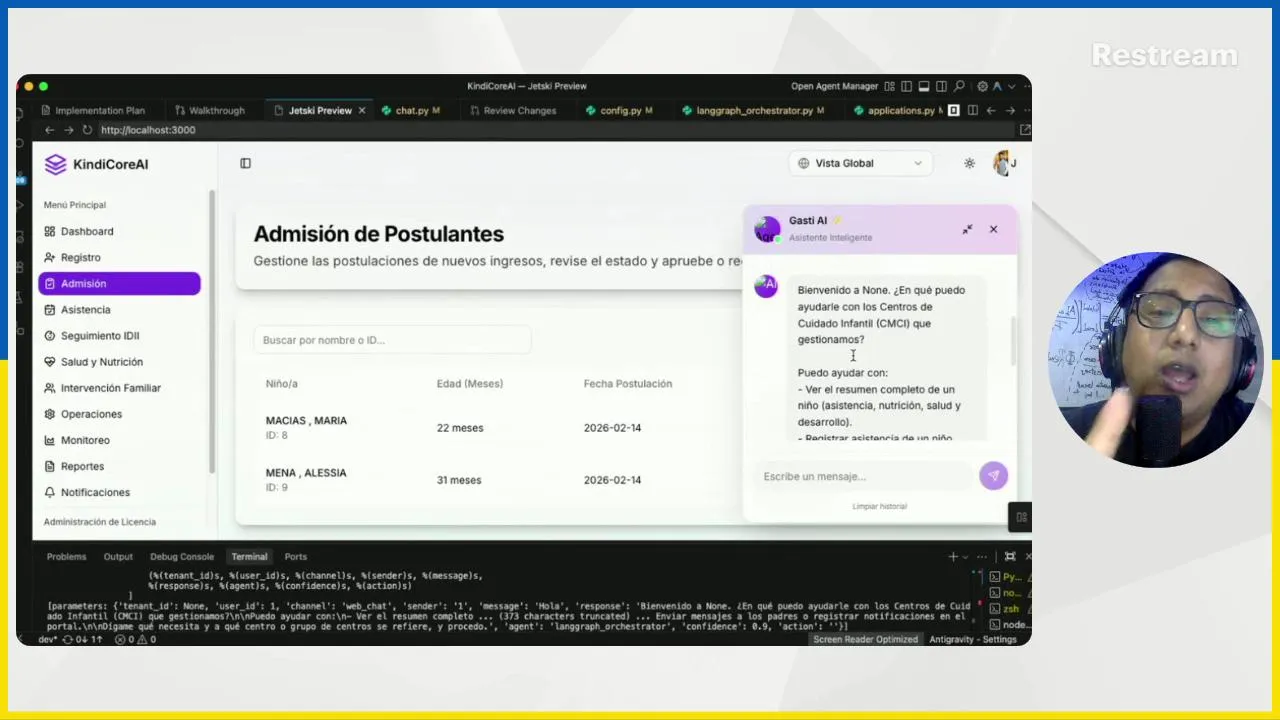Viewport: 1280px width, 720px height.
Task: Split the editor right
Action: tap(971, 111)
